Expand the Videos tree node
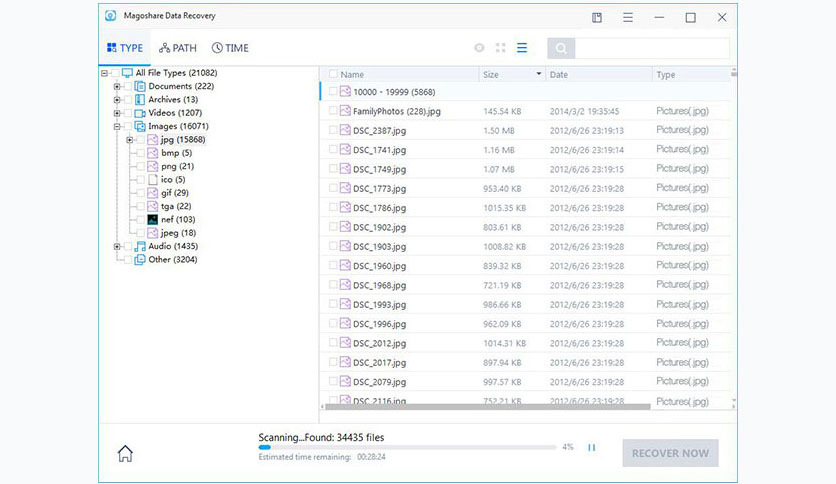Image resolution: width=836 pixels, height=484 pixels. coord(117,113)
